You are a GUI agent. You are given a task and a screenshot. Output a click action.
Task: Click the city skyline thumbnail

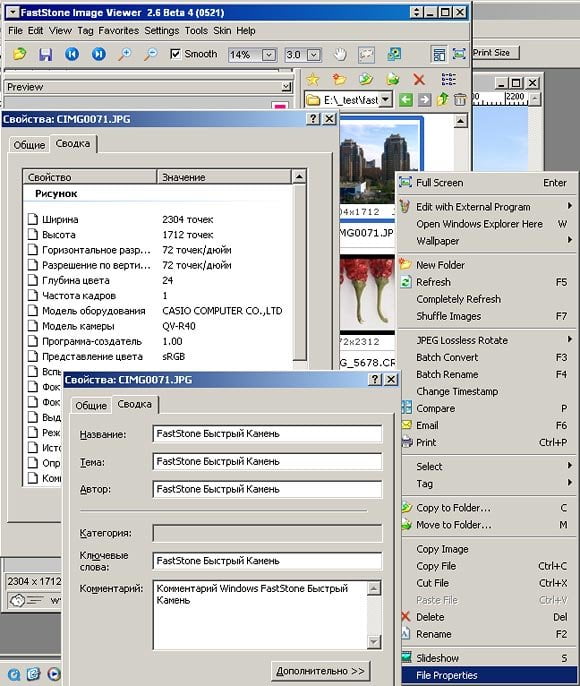pos(379,164)
